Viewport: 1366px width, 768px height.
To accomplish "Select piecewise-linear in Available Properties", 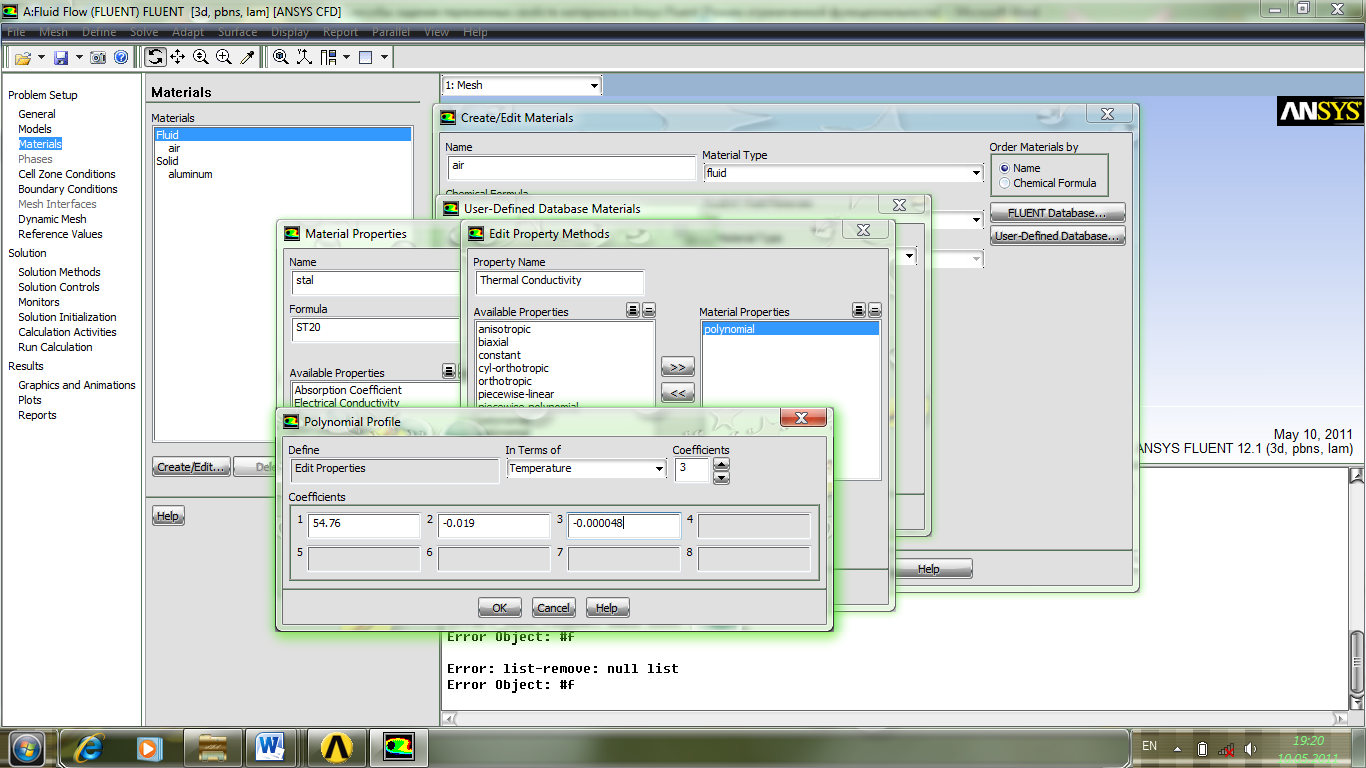I will [516, 394].
